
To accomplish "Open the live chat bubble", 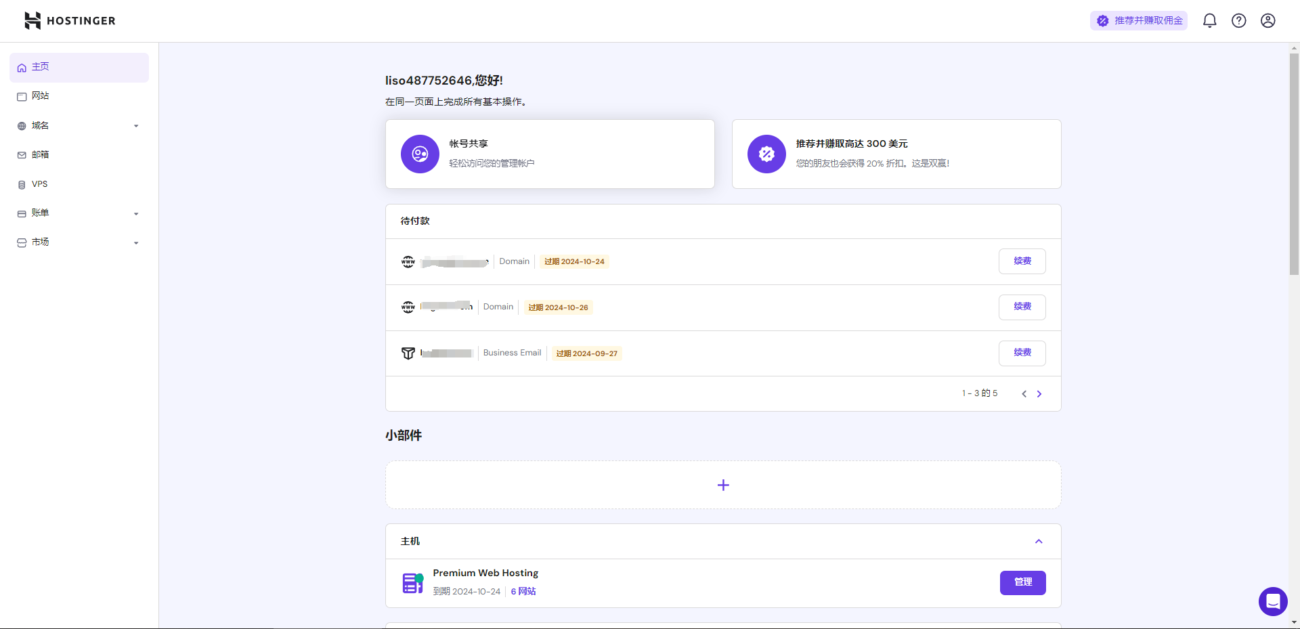I will (1273, 601).
